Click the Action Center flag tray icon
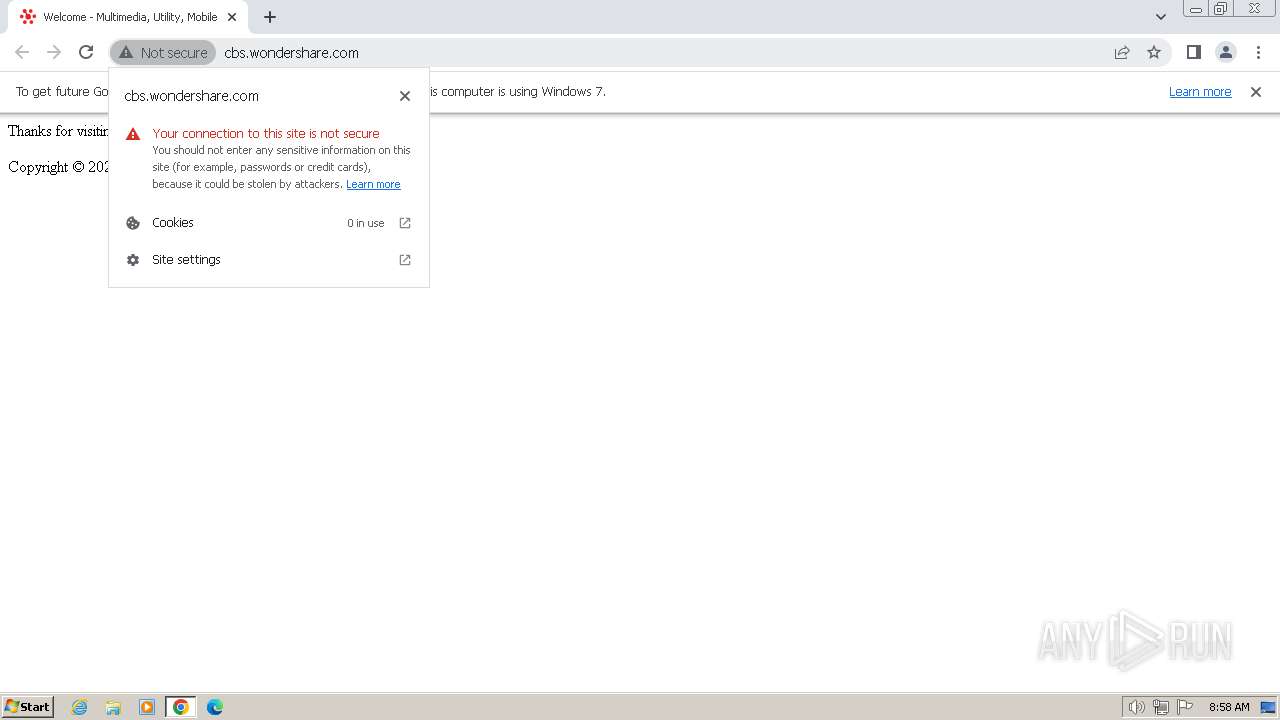This screenshot has height=720, width=1280. [x=1186, y=707]
